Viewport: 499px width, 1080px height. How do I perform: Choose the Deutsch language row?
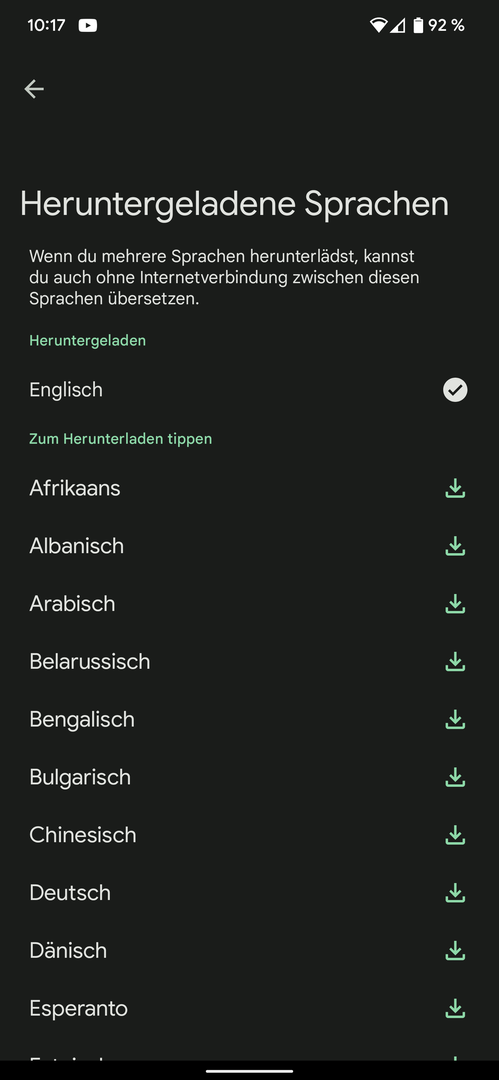pos(250,893)
